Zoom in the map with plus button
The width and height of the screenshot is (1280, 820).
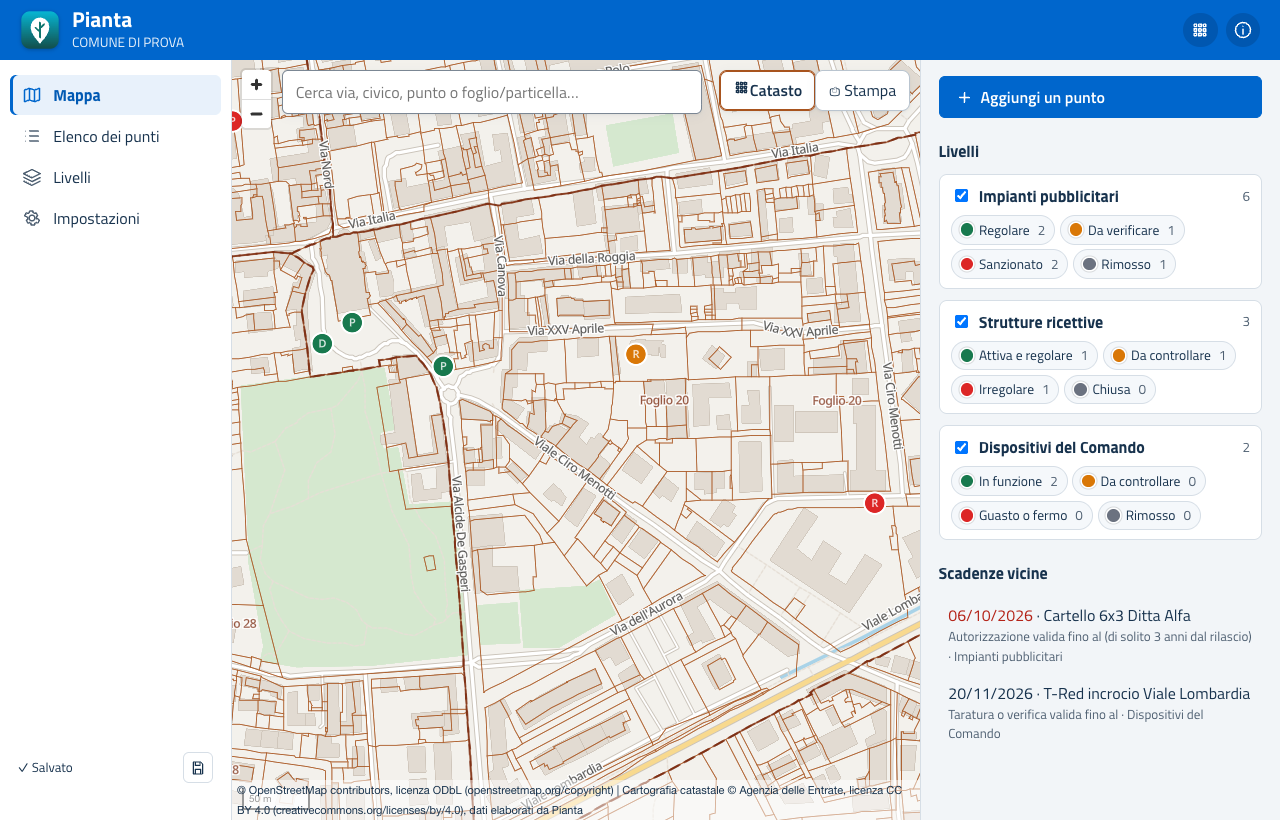(x=256, y=85)
